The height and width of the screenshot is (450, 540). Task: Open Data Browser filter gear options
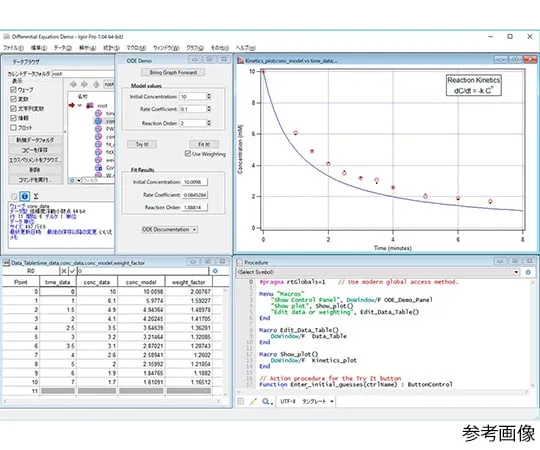coord(72,180)
